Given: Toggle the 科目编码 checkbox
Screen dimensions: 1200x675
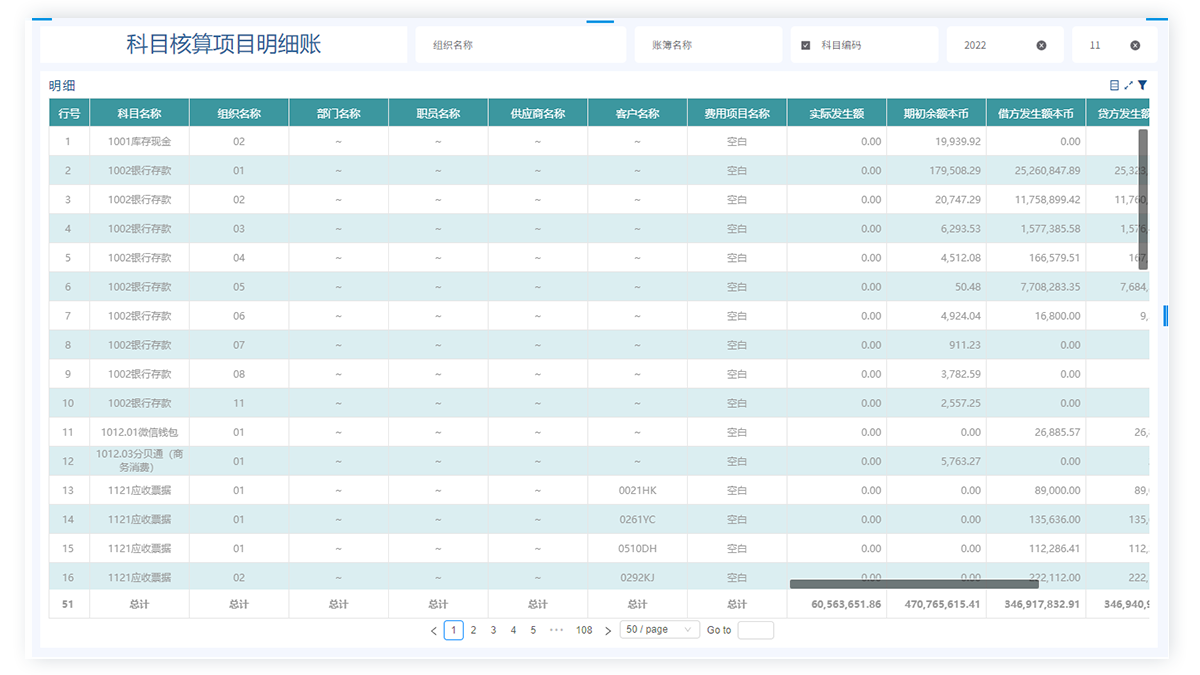Looking at the screenshot, I should point(806,45).
